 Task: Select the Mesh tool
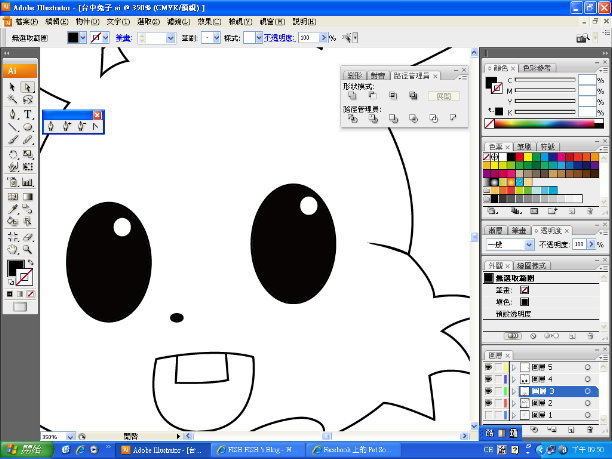pyautogui.click(x=12, y=197)
